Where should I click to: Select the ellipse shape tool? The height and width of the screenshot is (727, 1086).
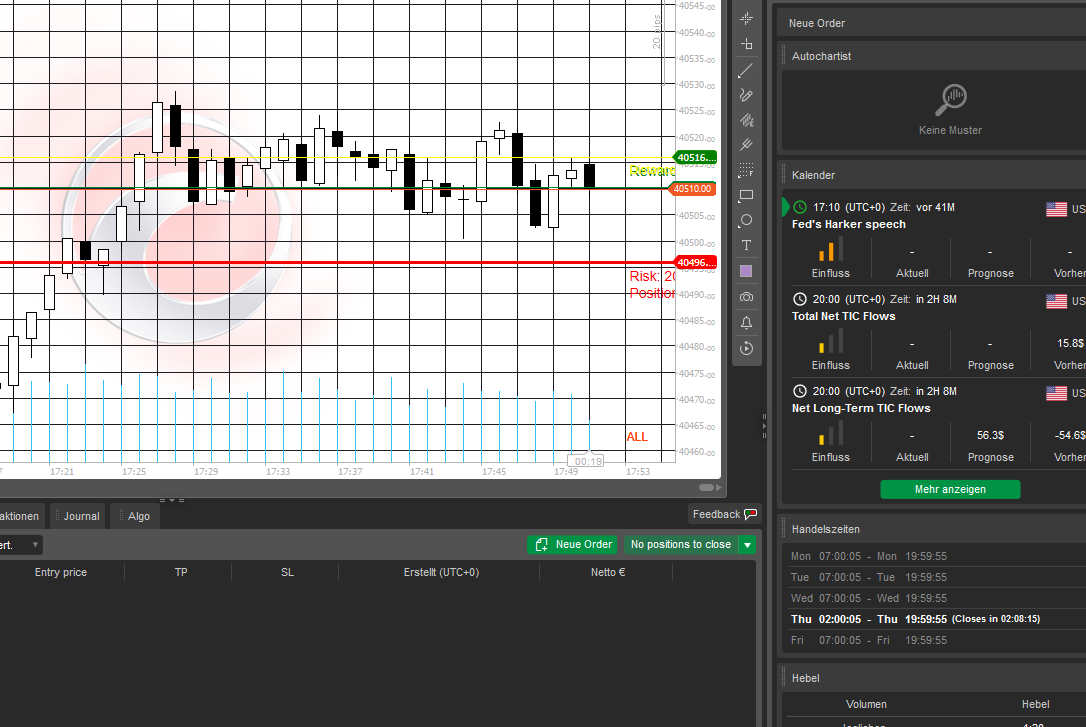point(746,220)
